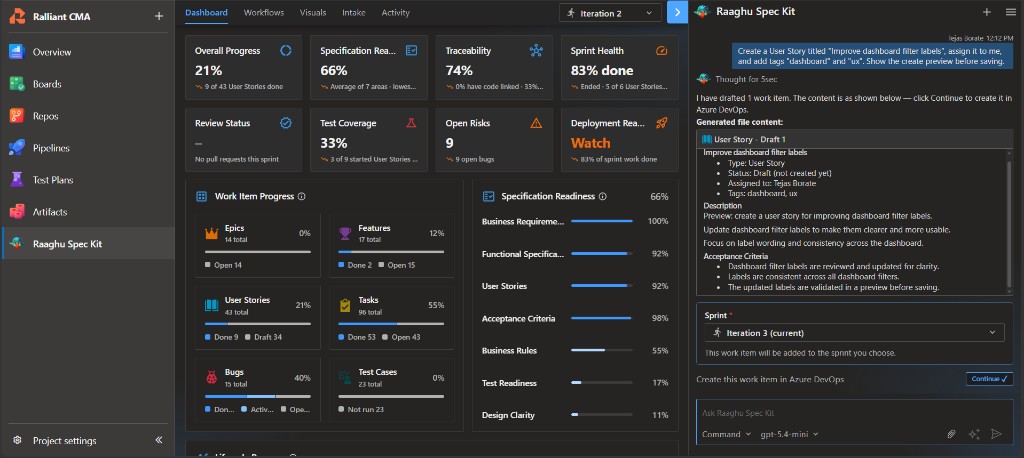Click the Overall Progress circle icon
1024x458 pixels.
[x=285, y=50]
